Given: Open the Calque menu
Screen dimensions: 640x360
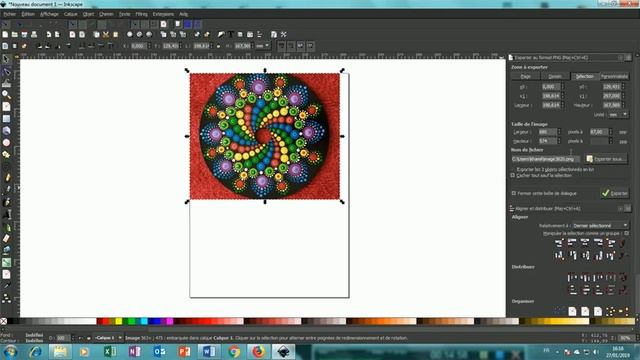Looking at the screenshot, I should (x=70, y=14).
